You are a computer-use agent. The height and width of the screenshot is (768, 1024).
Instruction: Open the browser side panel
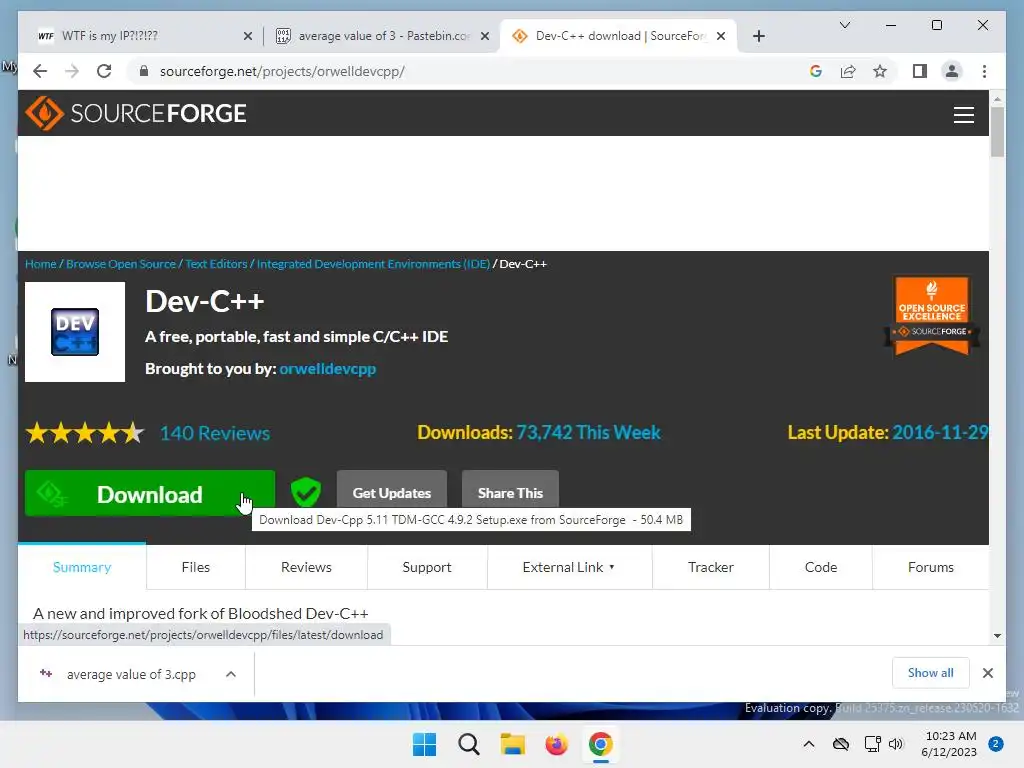point(920,71)
